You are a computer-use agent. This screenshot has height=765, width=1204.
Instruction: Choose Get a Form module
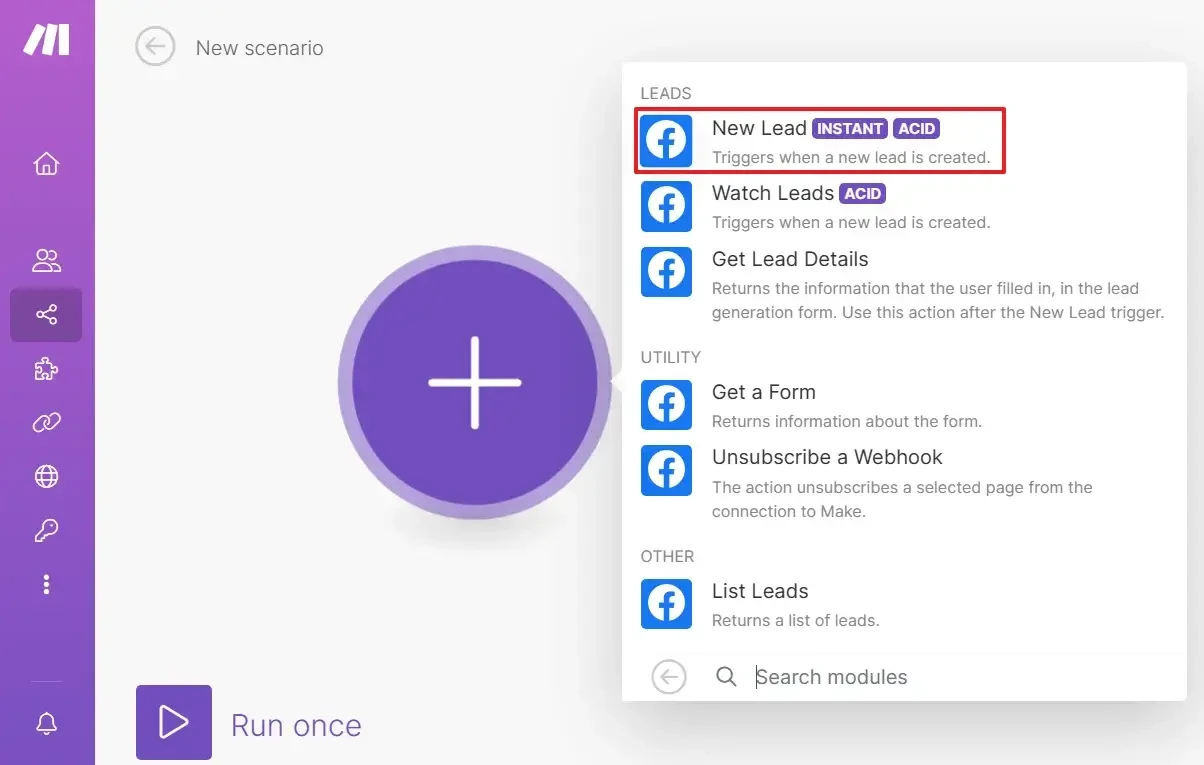coord(904,405)
